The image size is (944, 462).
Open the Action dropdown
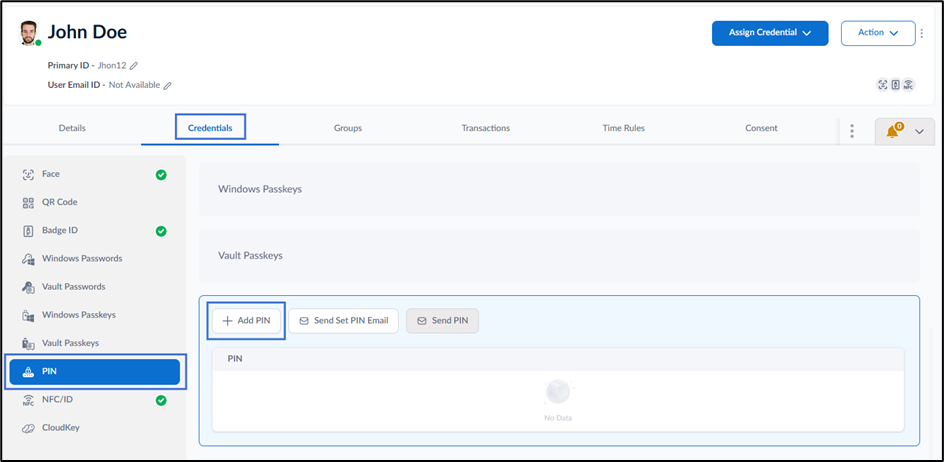[x=878, y=33]
